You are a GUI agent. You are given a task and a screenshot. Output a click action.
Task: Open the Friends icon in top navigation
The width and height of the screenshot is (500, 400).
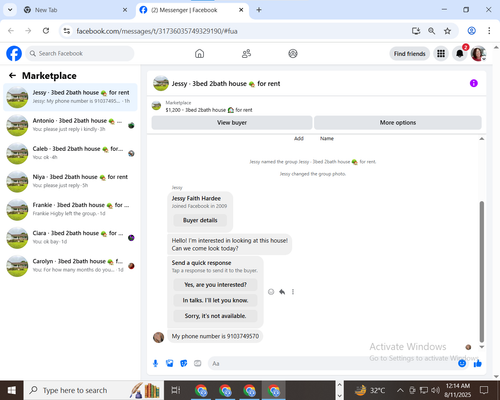pos(246,53)
